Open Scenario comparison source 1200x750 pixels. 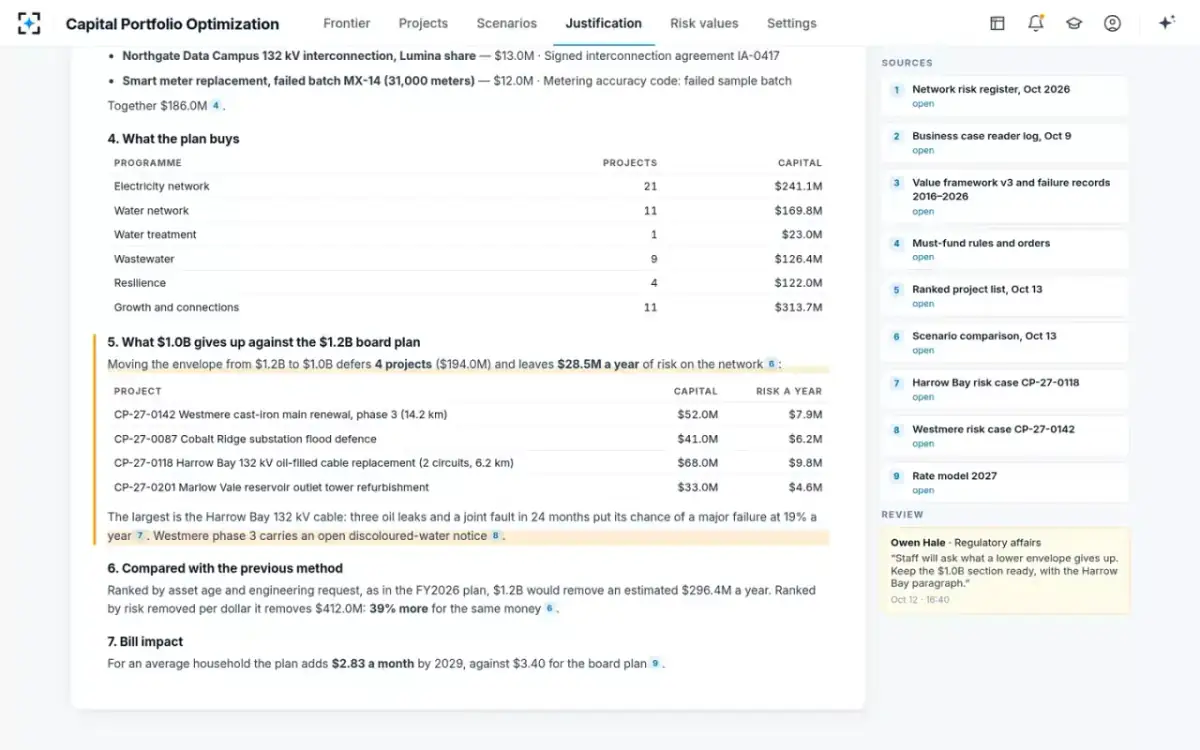point(1005,343)
